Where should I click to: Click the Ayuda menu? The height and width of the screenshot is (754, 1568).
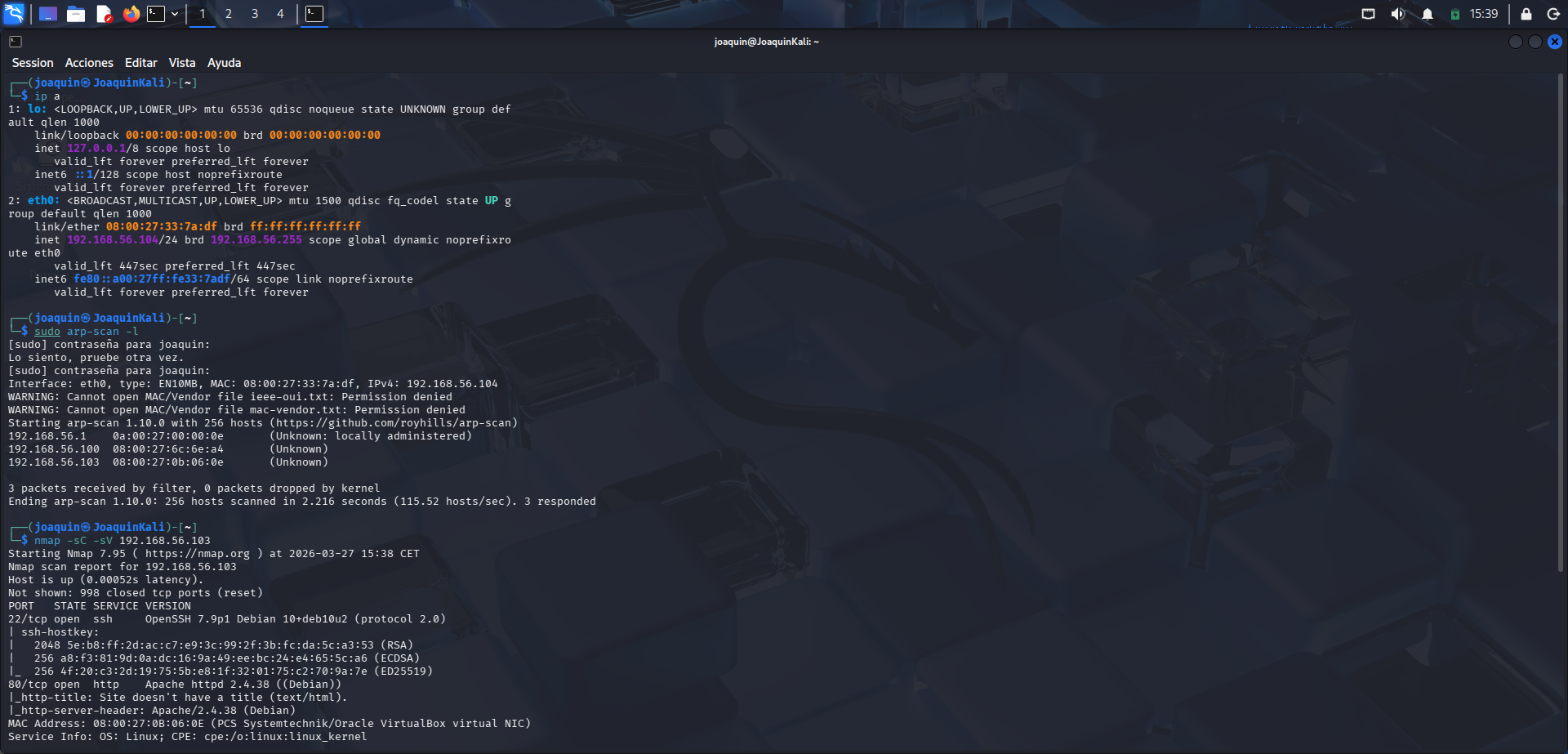(224, 63)
